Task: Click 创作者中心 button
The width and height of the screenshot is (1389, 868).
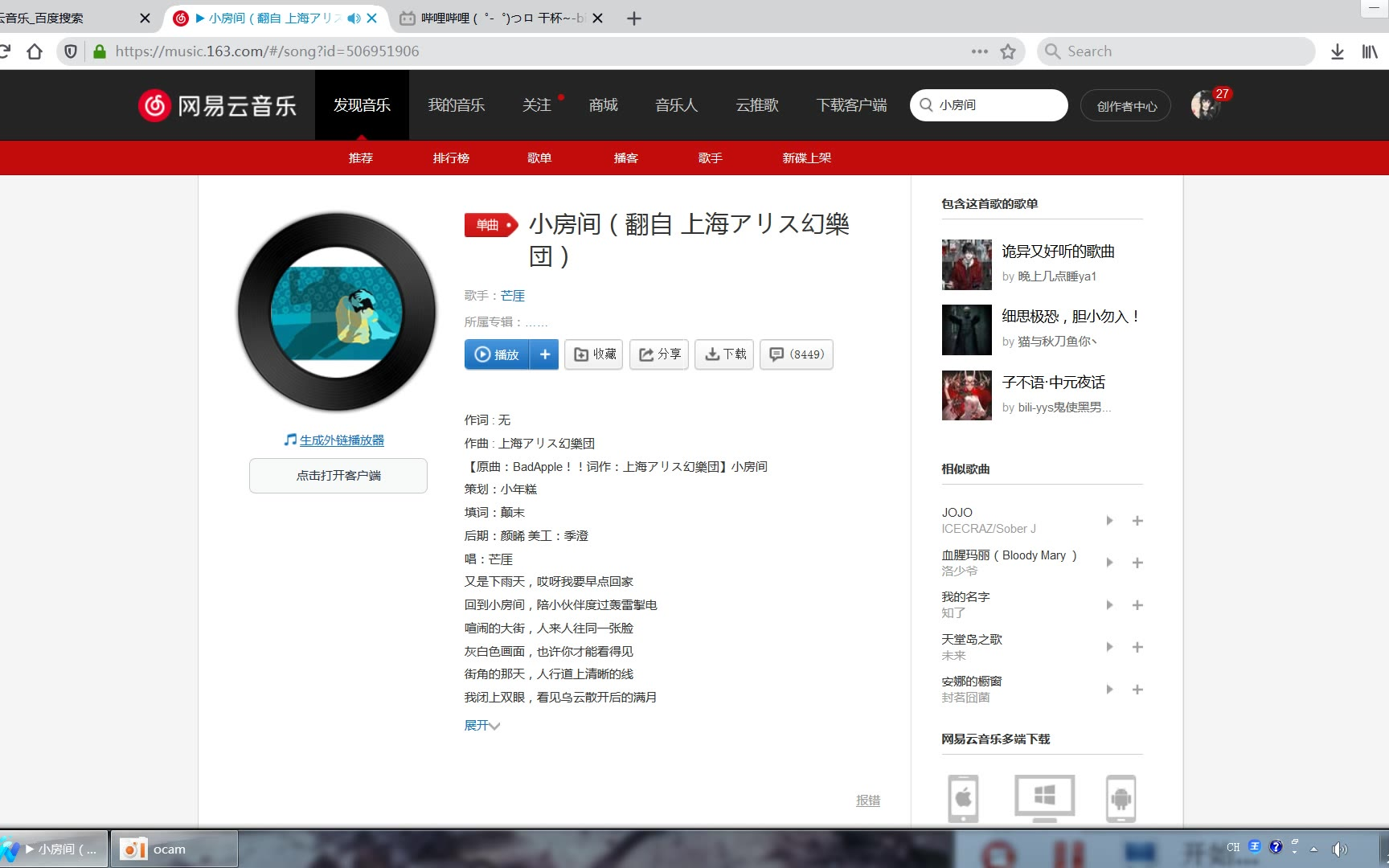Action: tap(1126, 105)
